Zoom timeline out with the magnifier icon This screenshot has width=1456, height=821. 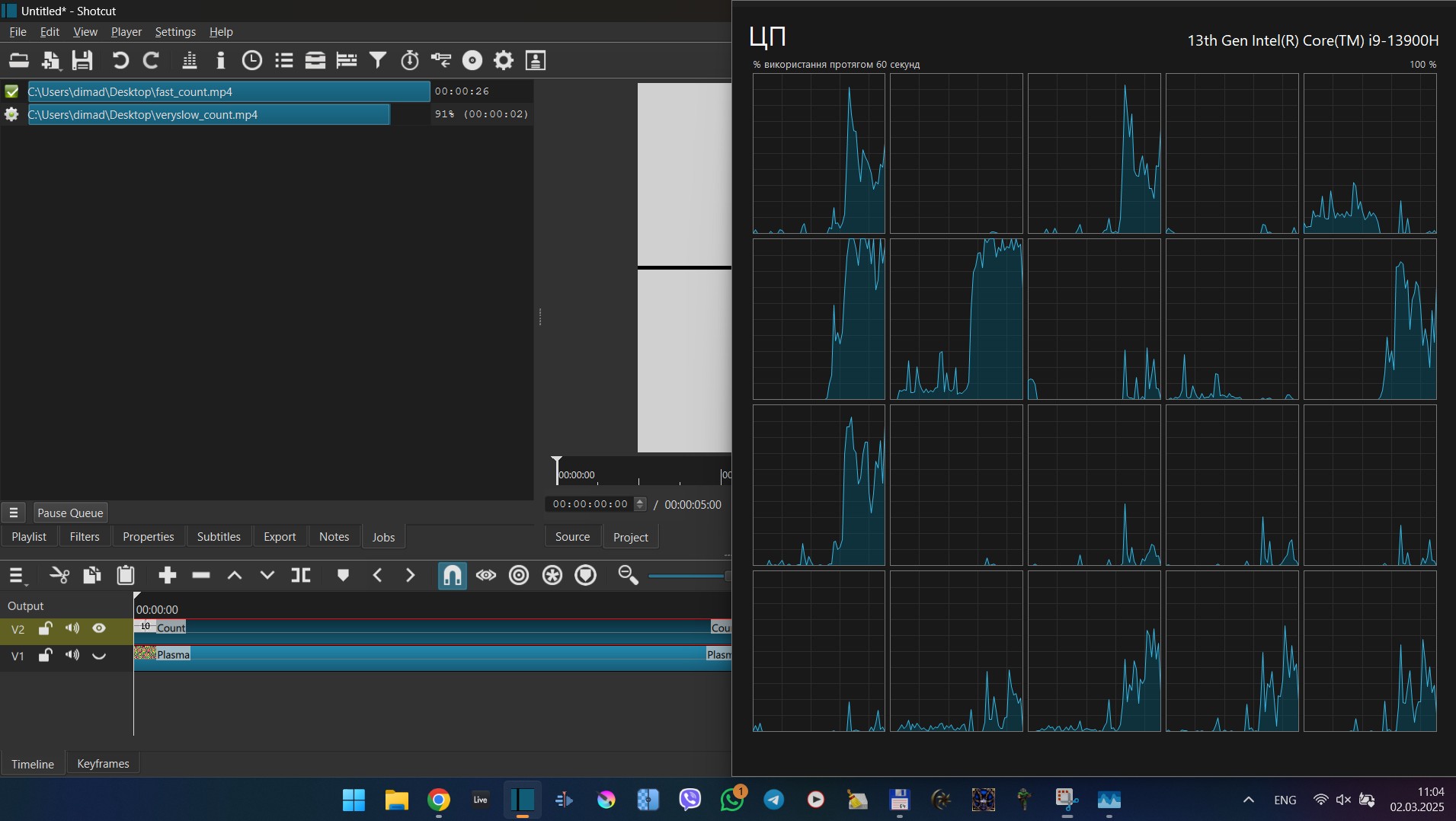[626, 575]
